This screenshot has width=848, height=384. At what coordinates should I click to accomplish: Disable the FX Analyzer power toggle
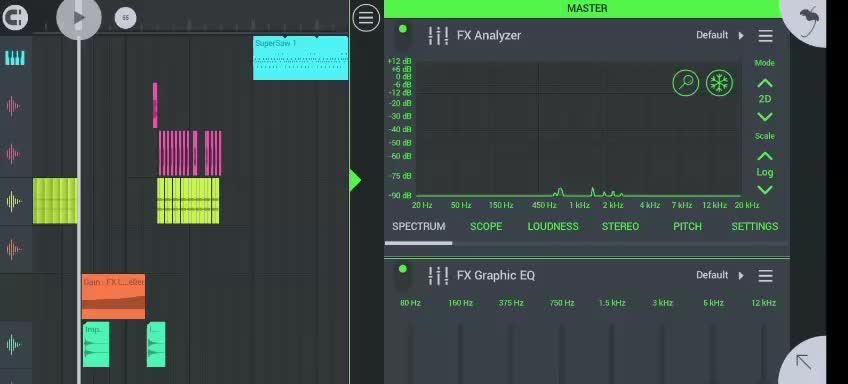[402, 29]
